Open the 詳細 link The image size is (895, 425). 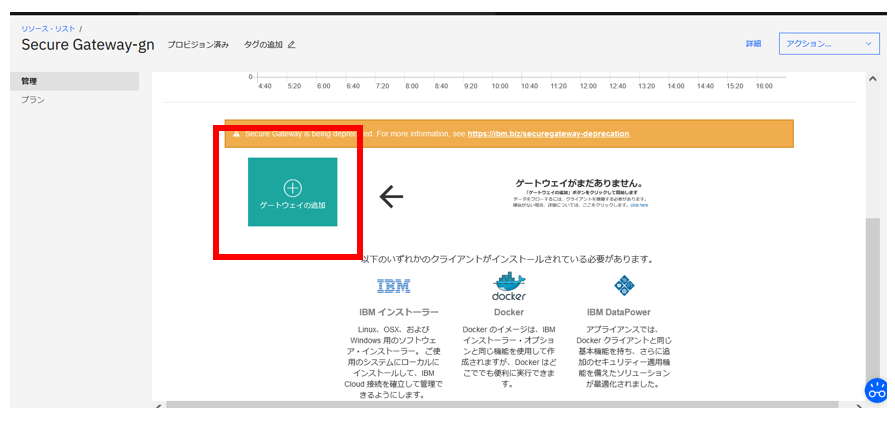click(x=753, y=44)
